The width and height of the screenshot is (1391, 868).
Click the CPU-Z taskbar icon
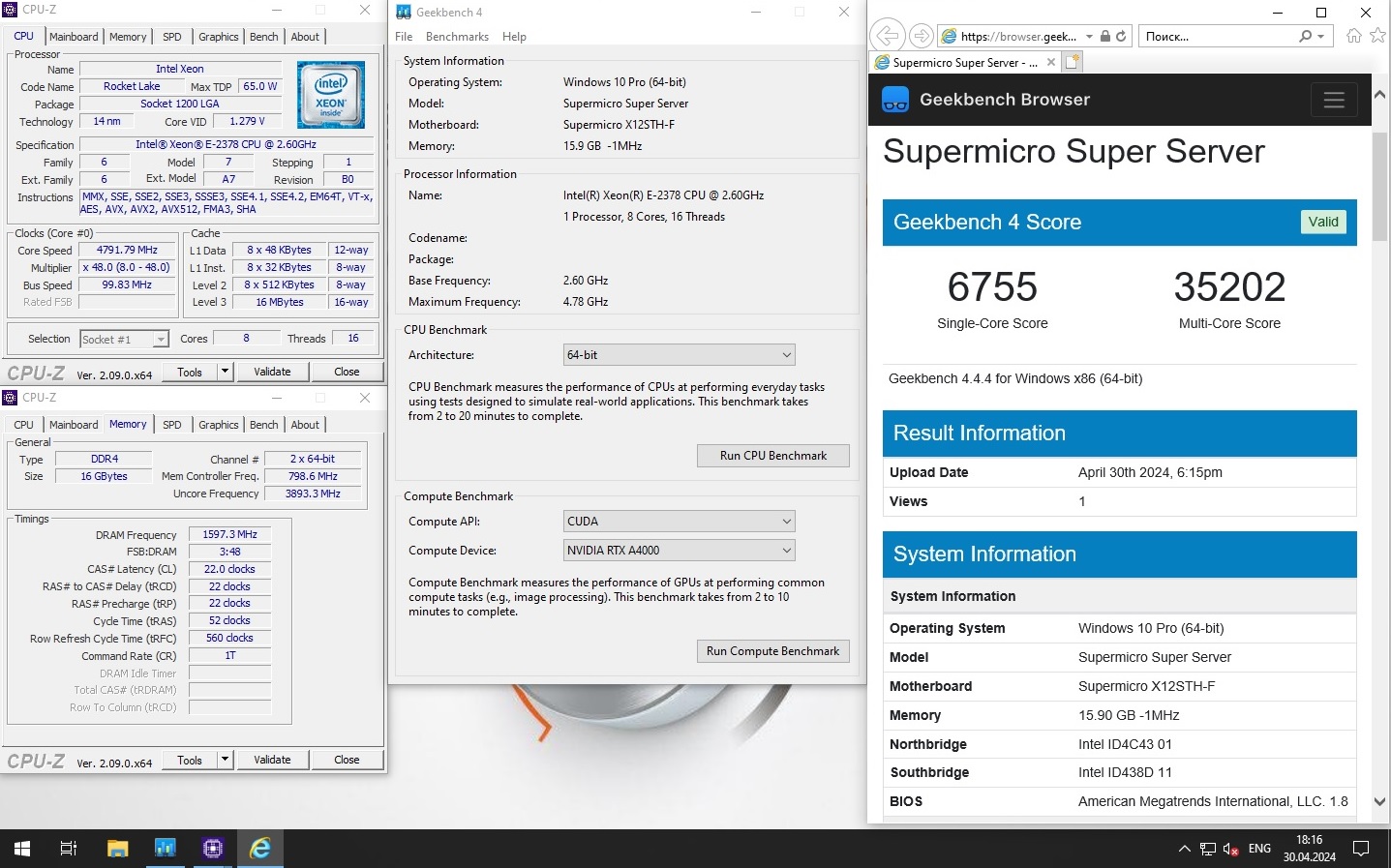213,849
